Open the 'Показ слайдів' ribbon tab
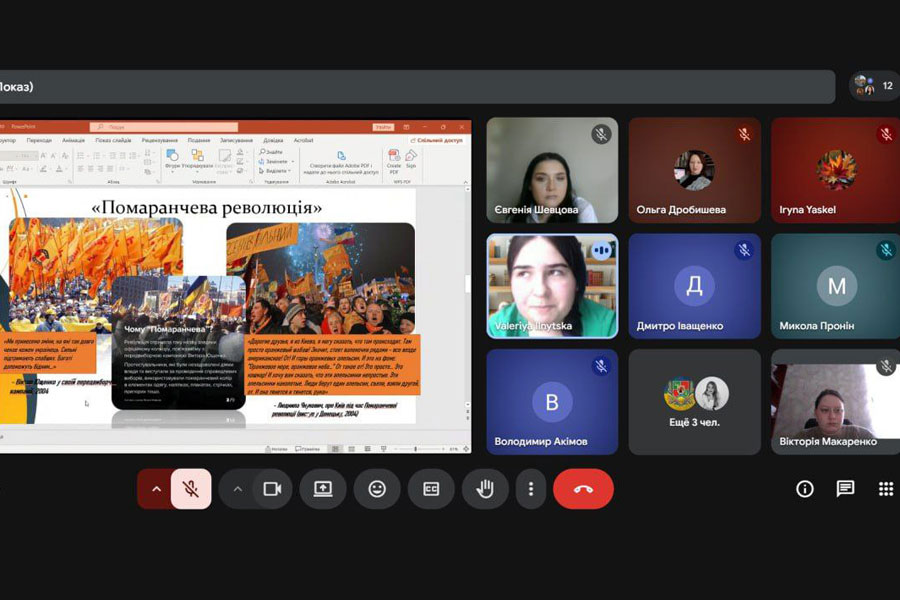This screenshot has width=900, height=600. (112, 141)
